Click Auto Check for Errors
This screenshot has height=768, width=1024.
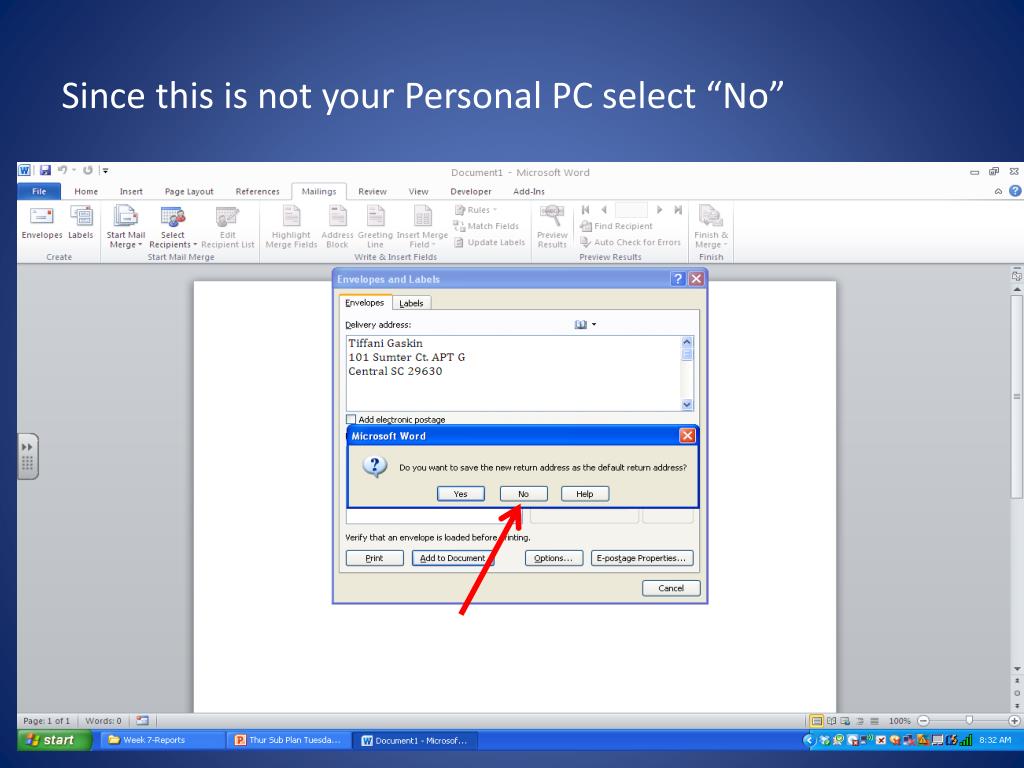pyautogui.click(x=631, y=242)
